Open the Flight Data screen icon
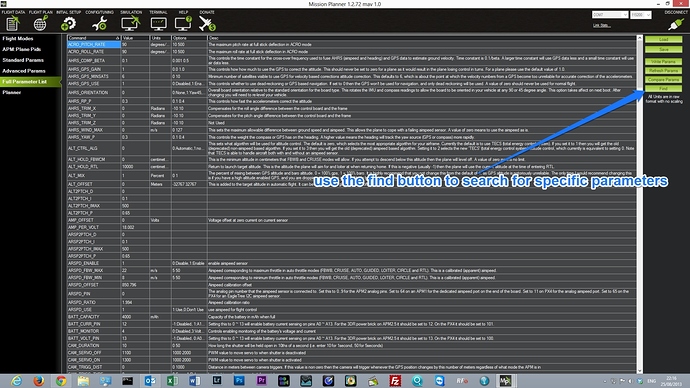 click(x=13, y=23)
